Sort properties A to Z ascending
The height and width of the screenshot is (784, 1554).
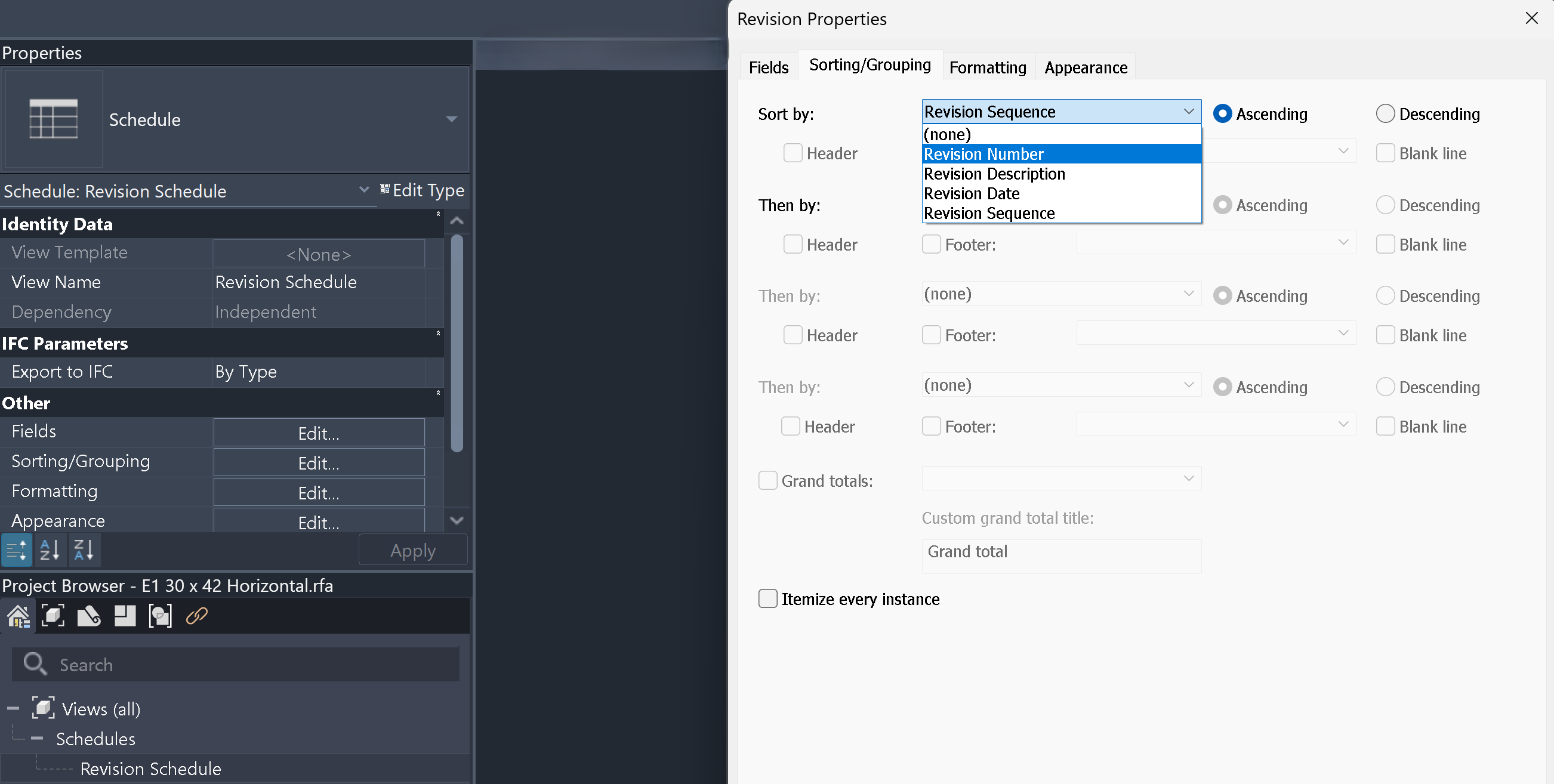coord(50,550)
